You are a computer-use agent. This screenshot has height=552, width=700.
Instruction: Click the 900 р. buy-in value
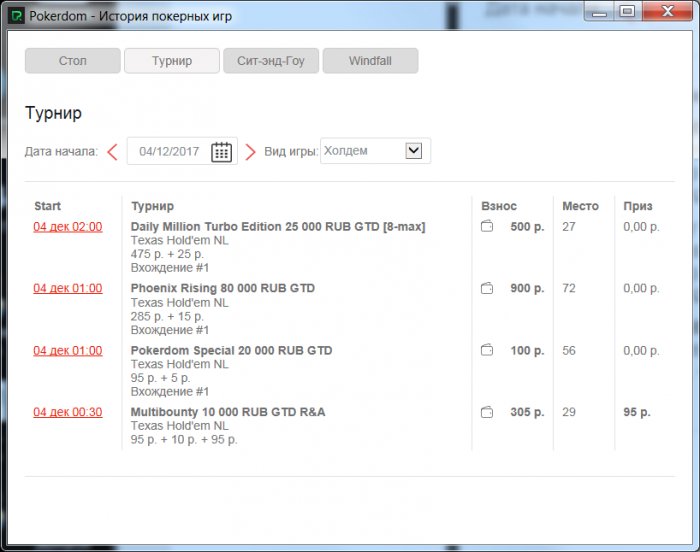pyautogui.click(x=527, y=289)
